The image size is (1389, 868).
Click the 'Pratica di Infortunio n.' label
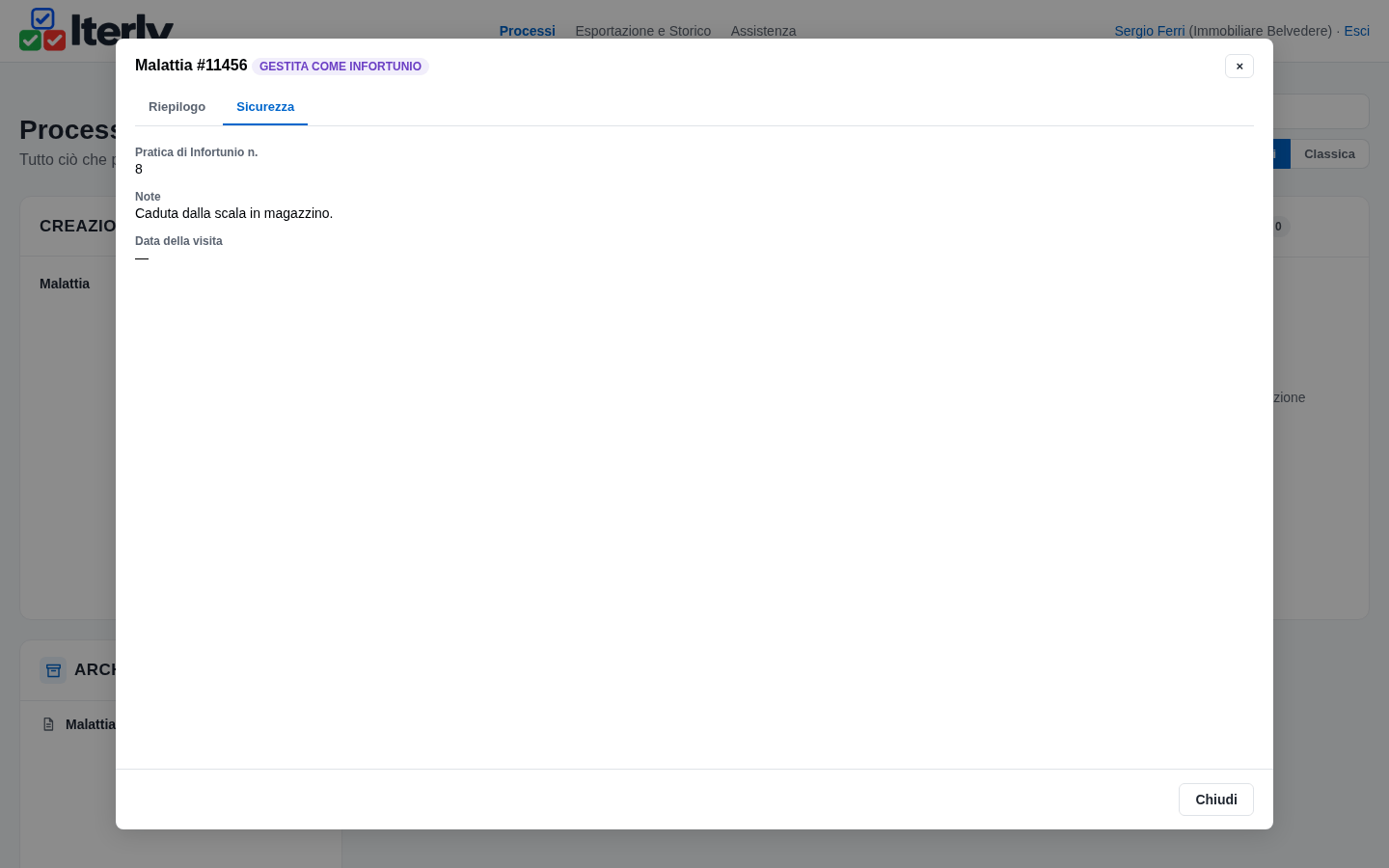(x=197, y=152)
